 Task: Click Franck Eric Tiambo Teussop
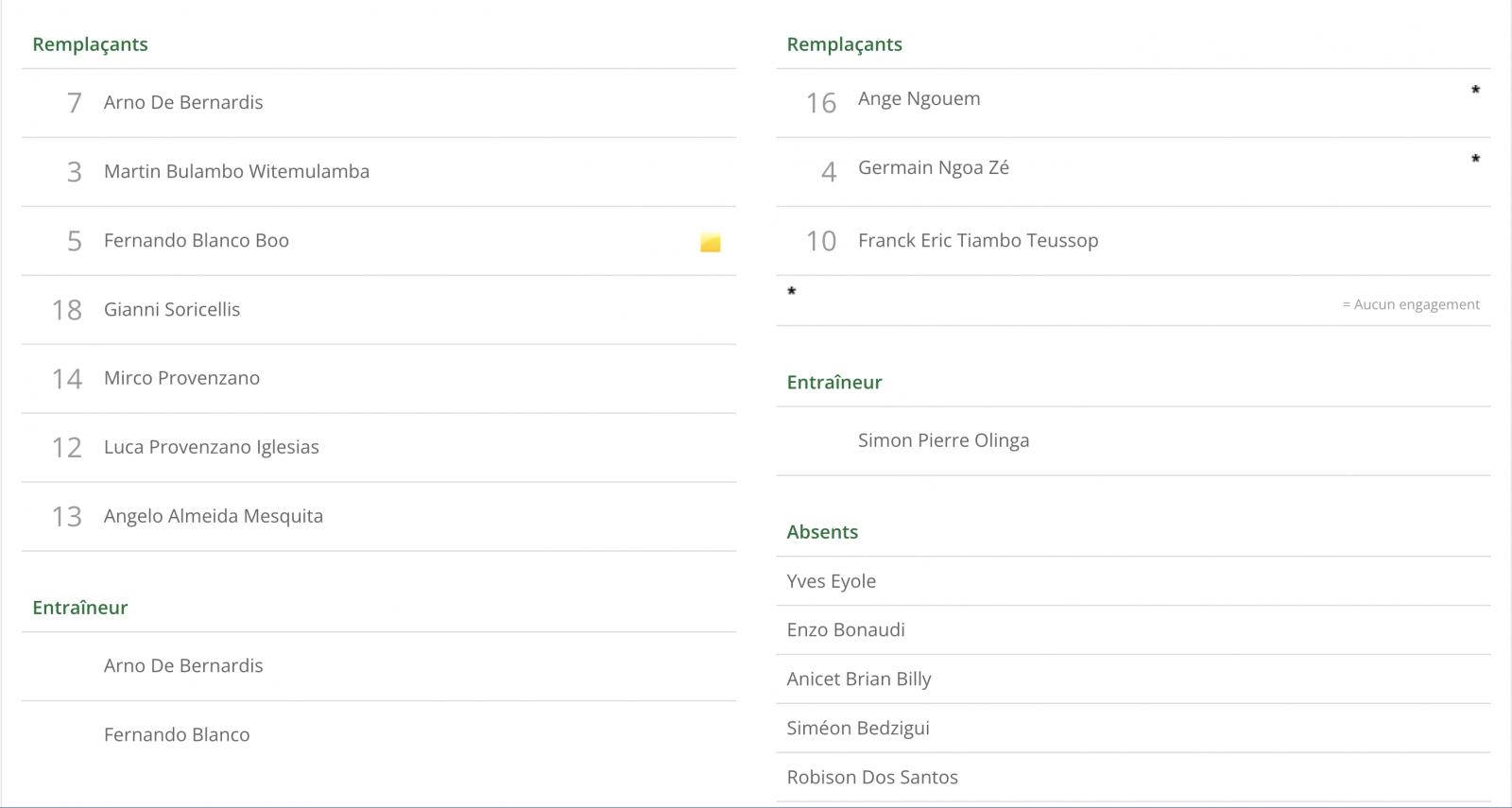tap(978, 240)
